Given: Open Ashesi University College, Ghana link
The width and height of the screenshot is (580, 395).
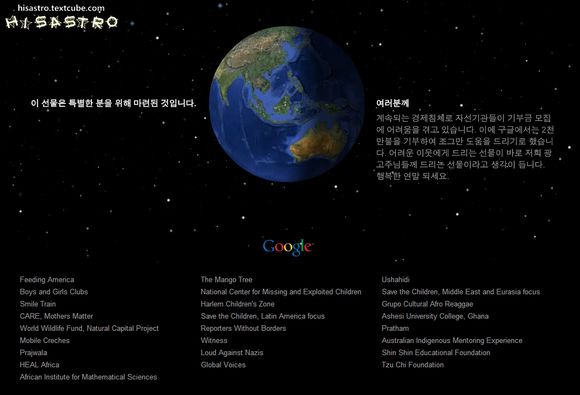Looking at the screenshot, I should (x=435, y=316).
